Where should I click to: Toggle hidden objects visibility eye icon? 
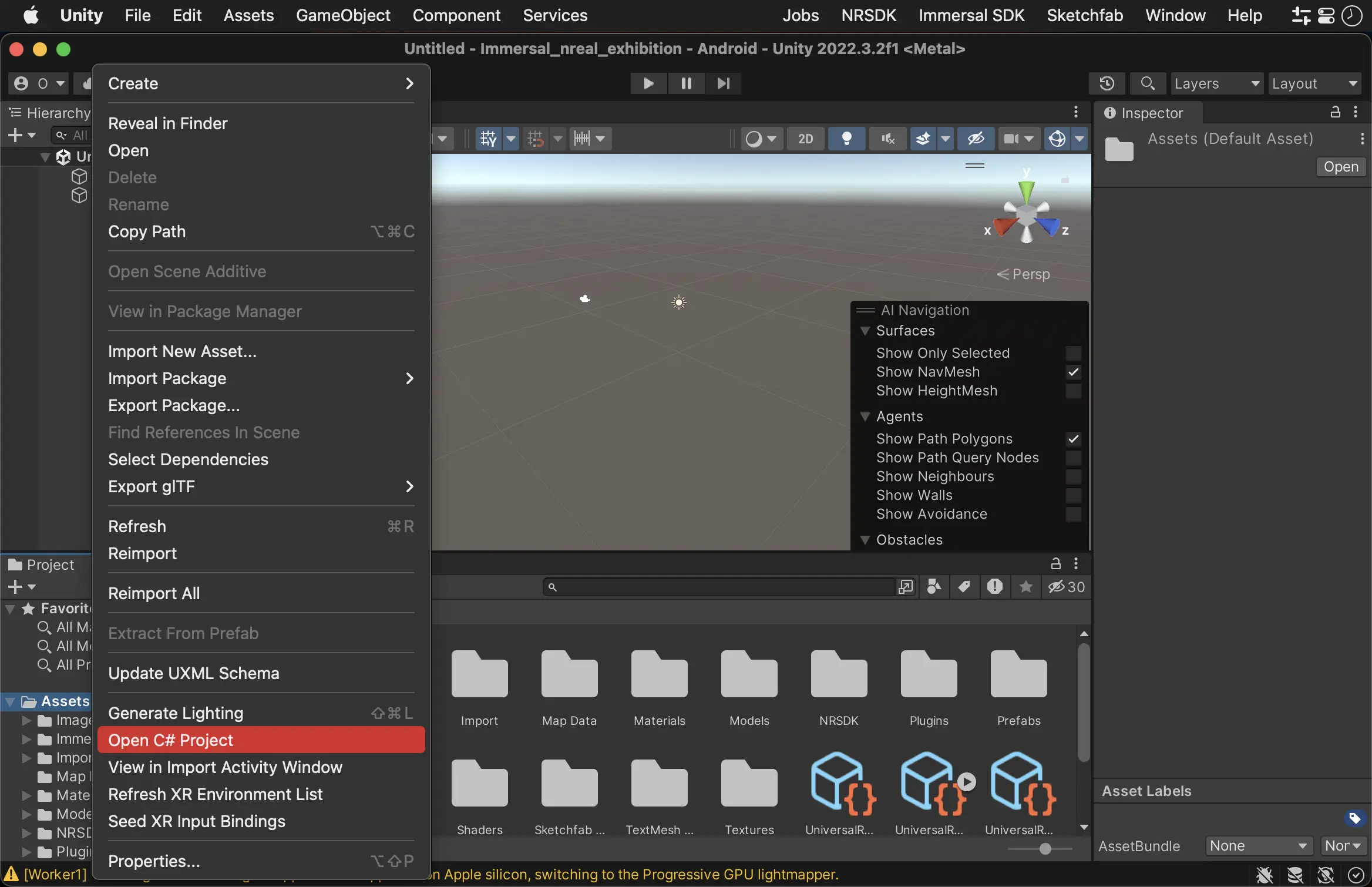[976, 139]
